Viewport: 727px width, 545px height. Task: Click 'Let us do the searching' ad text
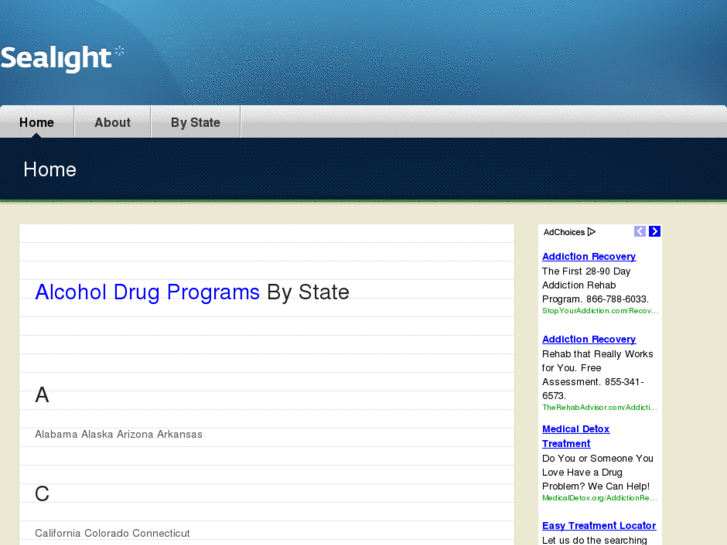[594, 540]
